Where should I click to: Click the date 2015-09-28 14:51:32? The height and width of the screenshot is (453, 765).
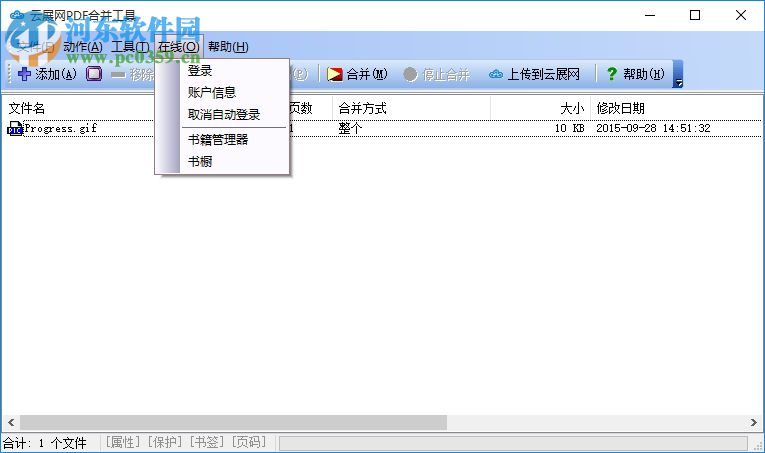pos(653,128)
